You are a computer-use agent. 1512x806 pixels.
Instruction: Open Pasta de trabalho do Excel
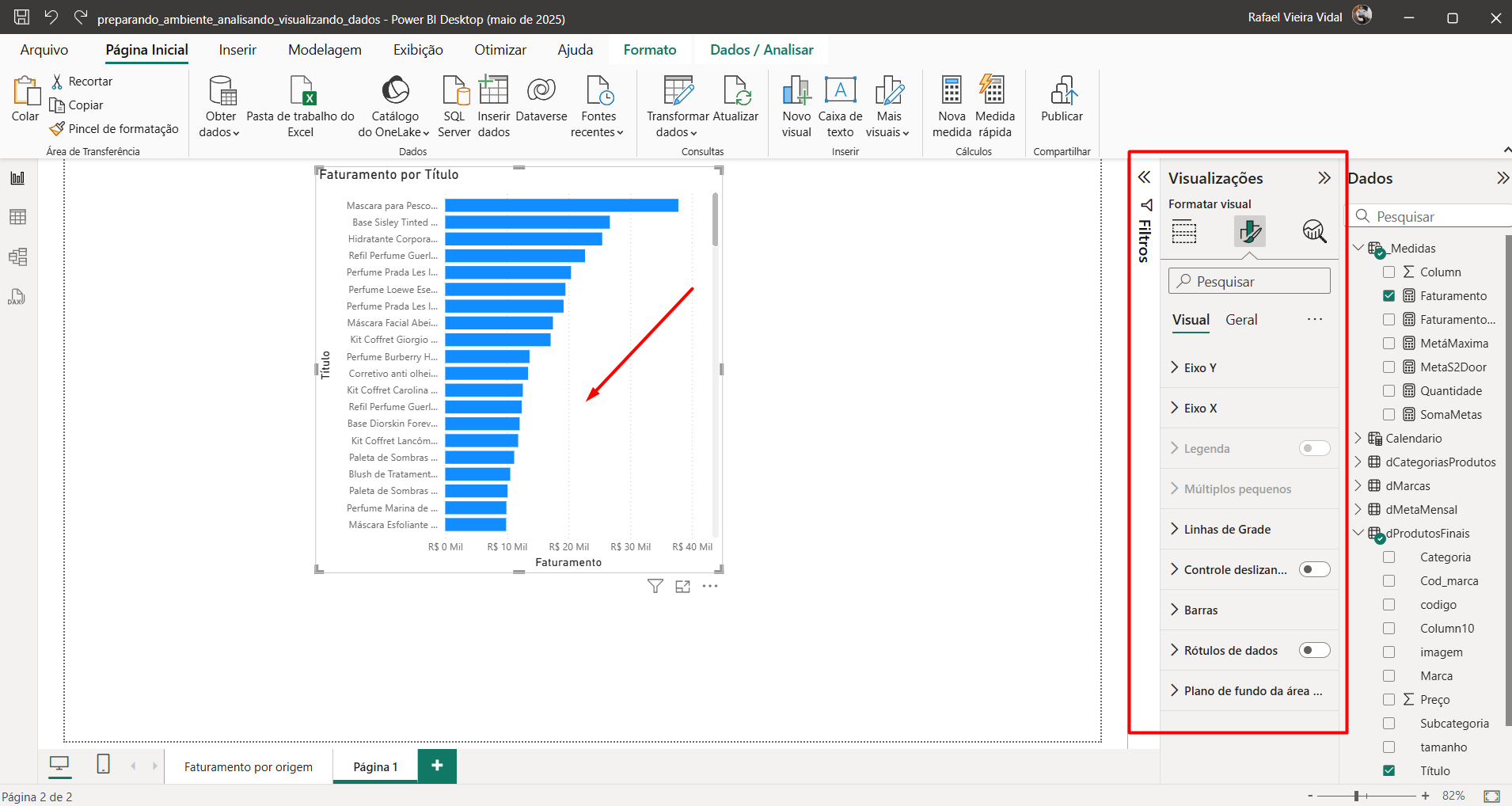click(x=301, y=107)
